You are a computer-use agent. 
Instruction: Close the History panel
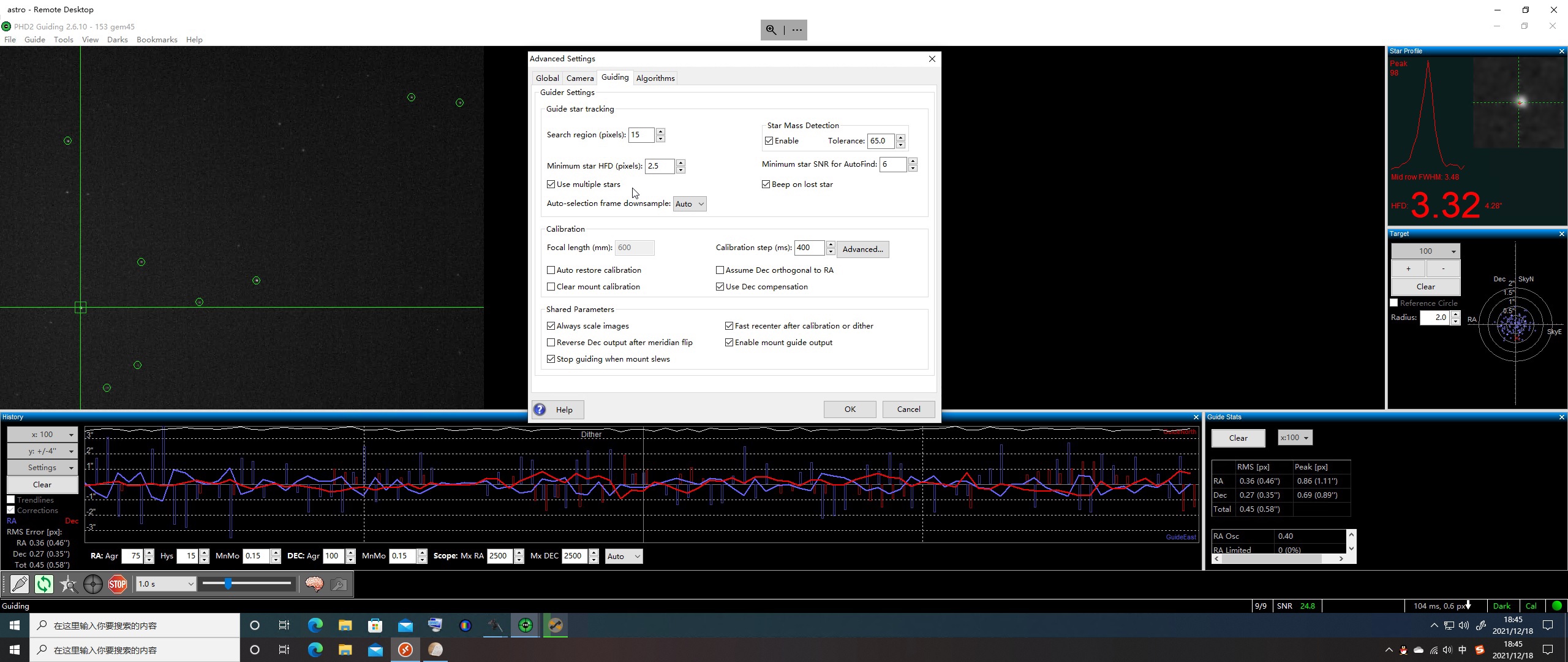[x=1196, y=417]
